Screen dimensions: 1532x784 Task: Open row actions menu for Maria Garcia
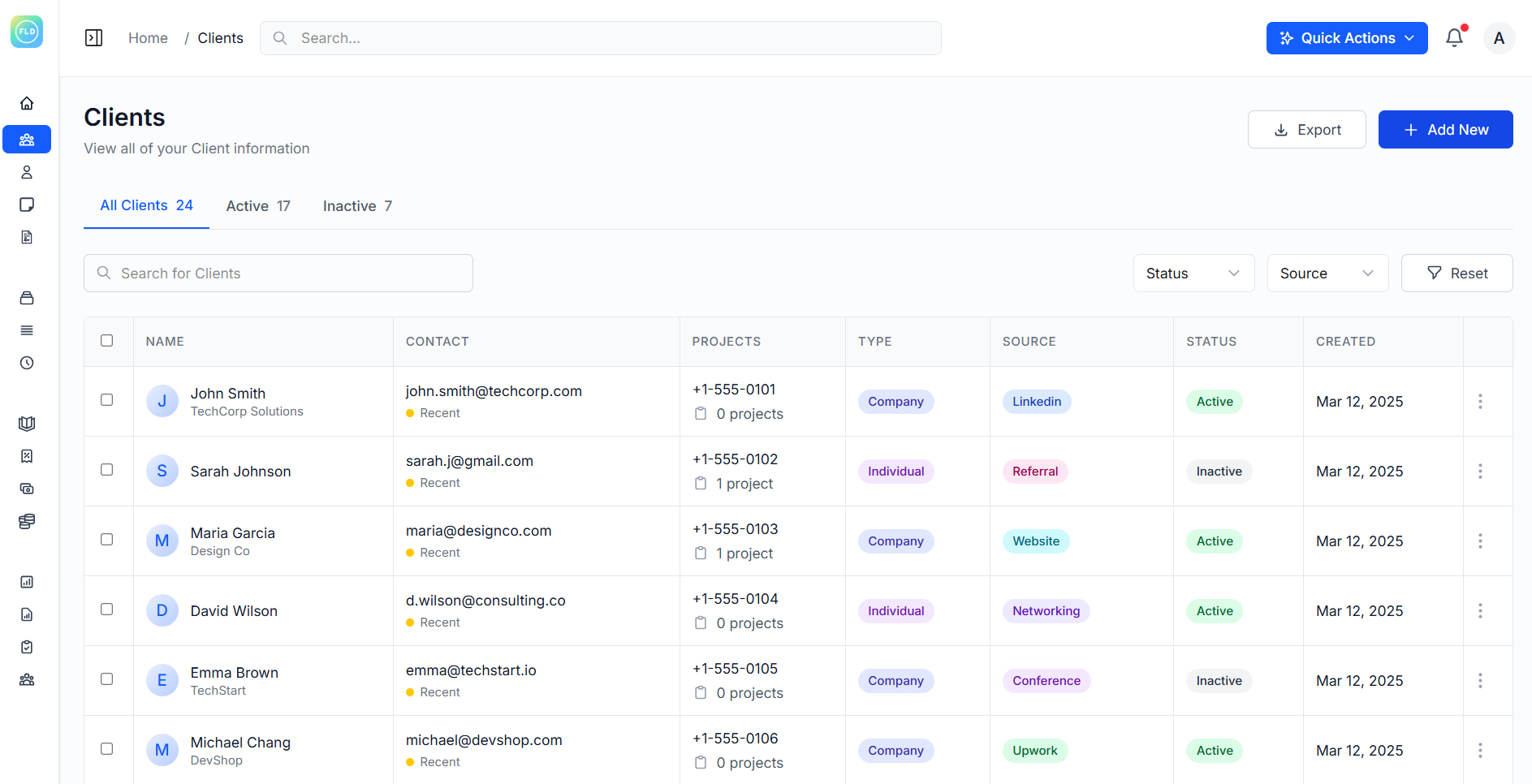pyautogui.click(x=1480, y=541)
